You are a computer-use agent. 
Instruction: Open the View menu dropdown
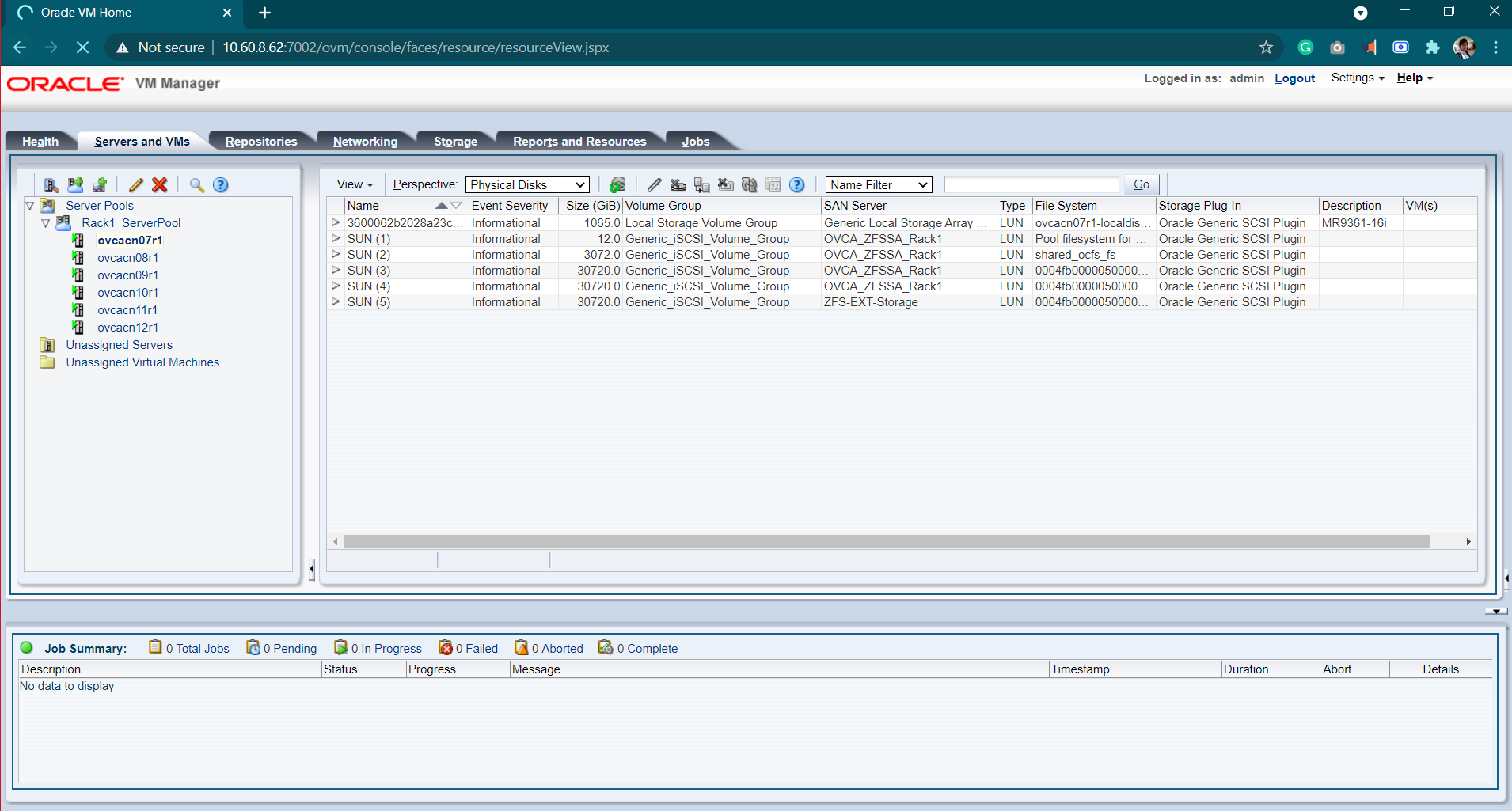tap(355, 184)
